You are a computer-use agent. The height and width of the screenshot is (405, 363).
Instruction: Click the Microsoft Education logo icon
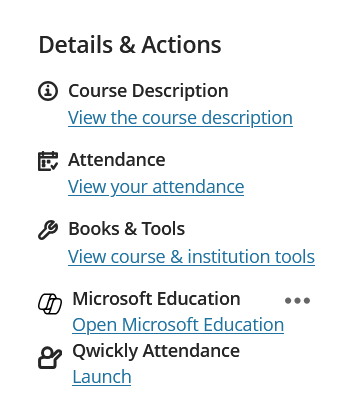[50, 304]
